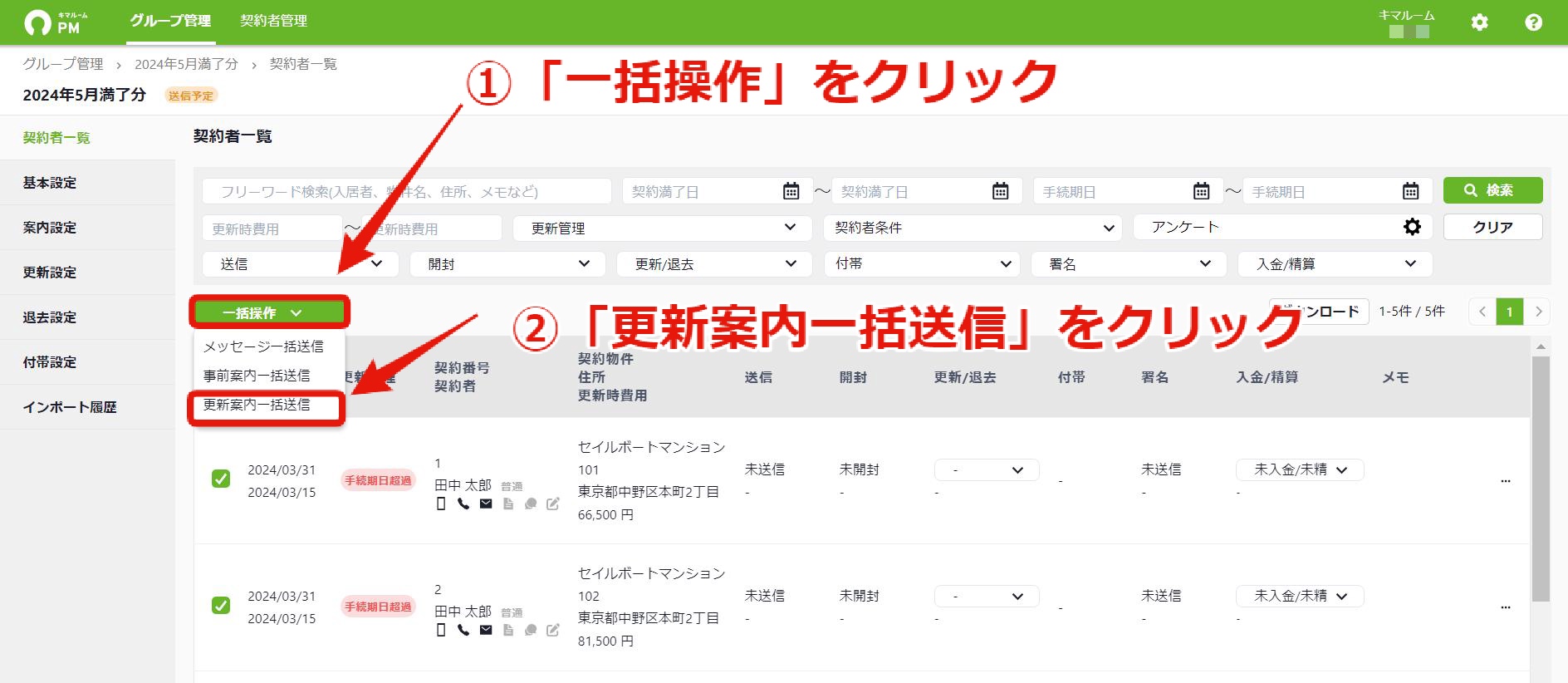
Task: Click the Kimaroom PM logo
Action: click(x=56, y=22)
